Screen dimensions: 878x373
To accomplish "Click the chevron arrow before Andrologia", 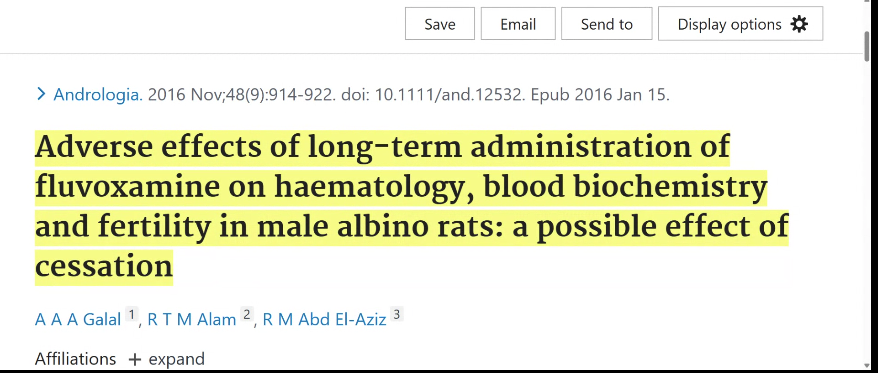I will click(40, 94).
